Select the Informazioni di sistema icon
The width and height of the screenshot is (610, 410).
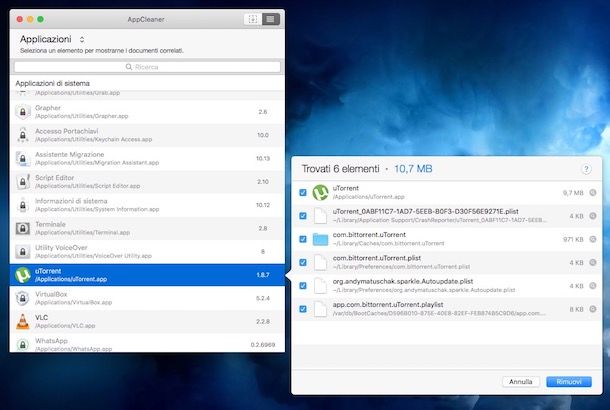(x=23, y=205)
